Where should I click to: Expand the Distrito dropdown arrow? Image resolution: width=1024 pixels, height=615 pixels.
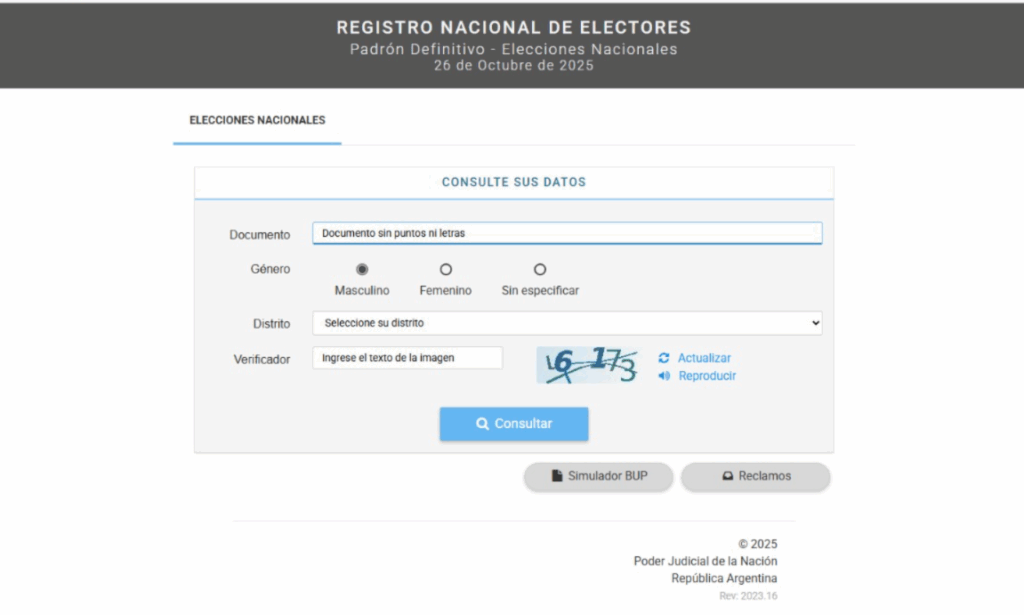815,323
